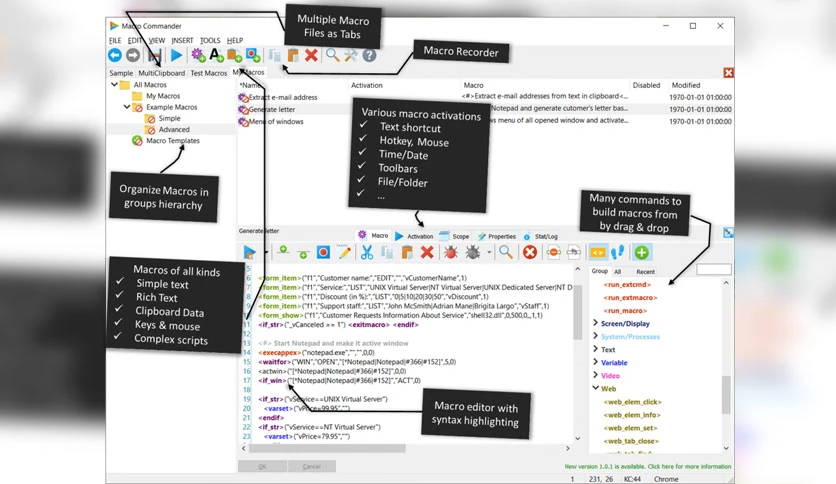Image resolution: width=836 pixels, height=484 pixels.
Task: Click the red minus command icon
Action: tap(553, 252)
